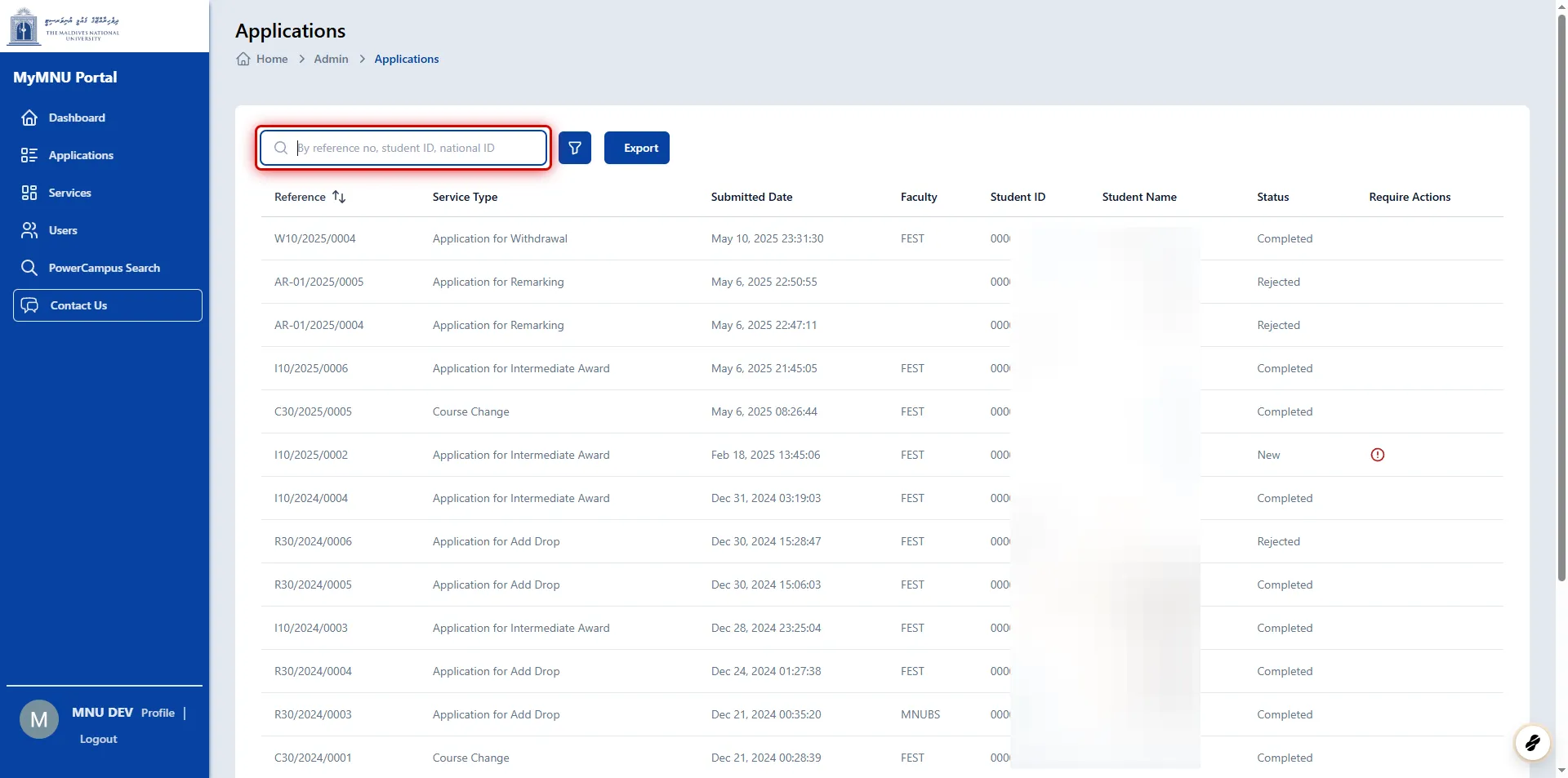Click the search magnifier icon in search box
Image resolution: width=1568 pixels, height=778 pixels.
(281, 148)
